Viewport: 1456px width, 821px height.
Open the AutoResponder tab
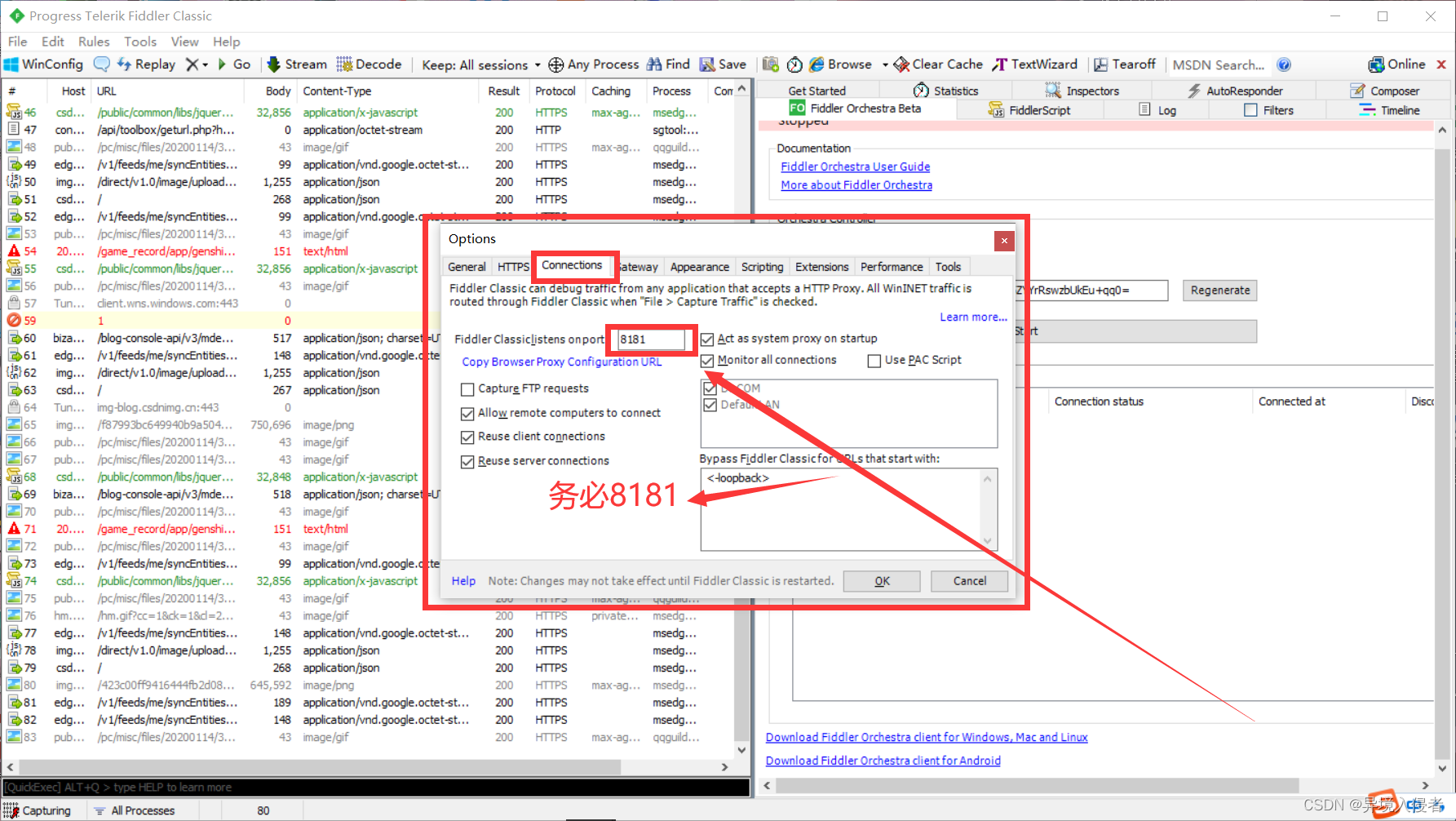pyautogui.click(x=1235, y=91)
